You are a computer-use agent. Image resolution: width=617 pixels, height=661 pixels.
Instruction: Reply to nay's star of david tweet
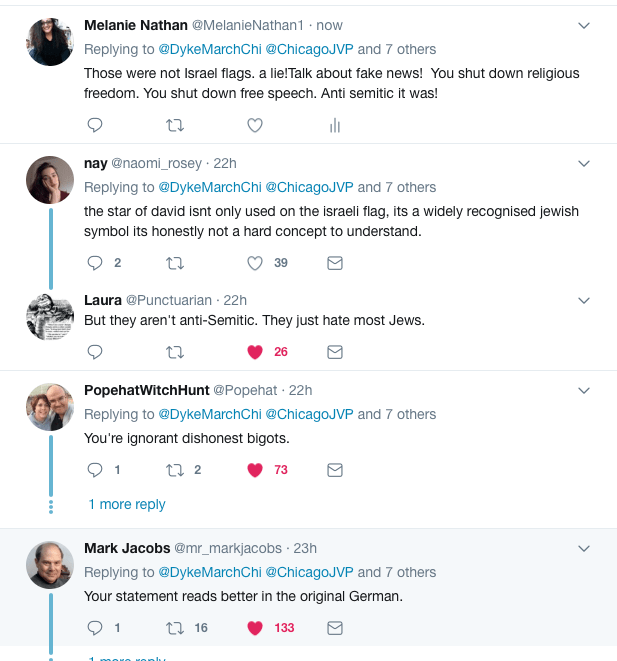point(95,263)
